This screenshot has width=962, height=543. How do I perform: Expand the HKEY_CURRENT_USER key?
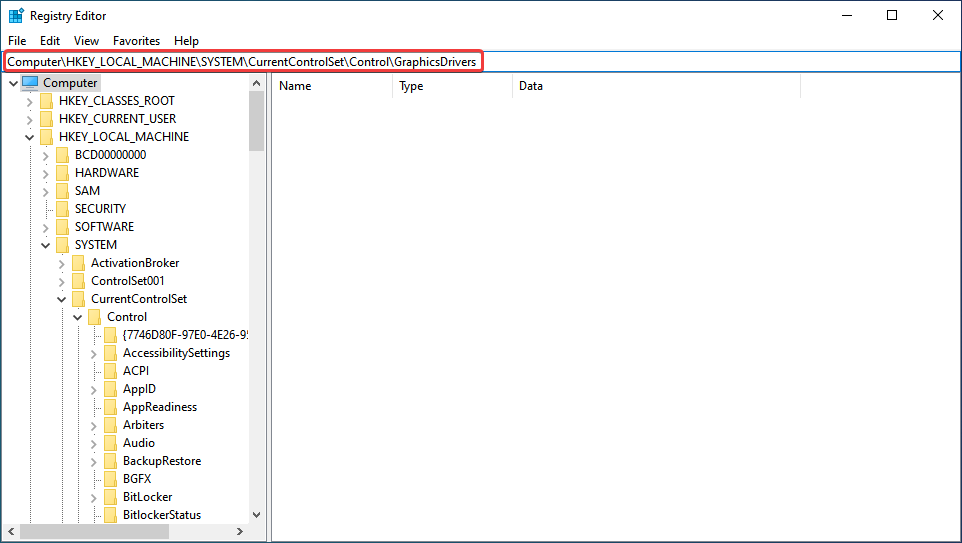pos(29,119)
